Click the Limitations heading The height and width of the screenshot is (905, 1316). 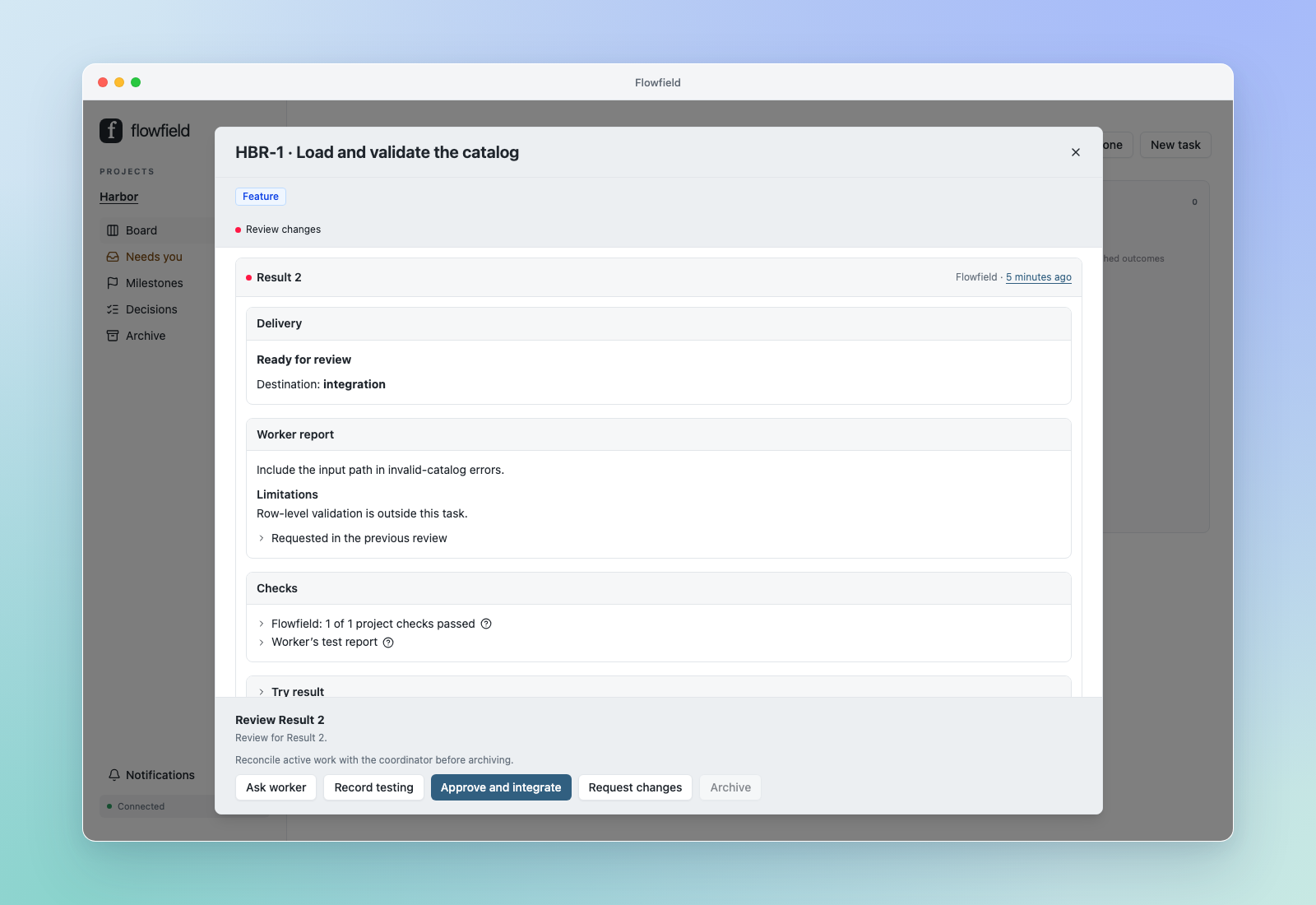point(287,494)
